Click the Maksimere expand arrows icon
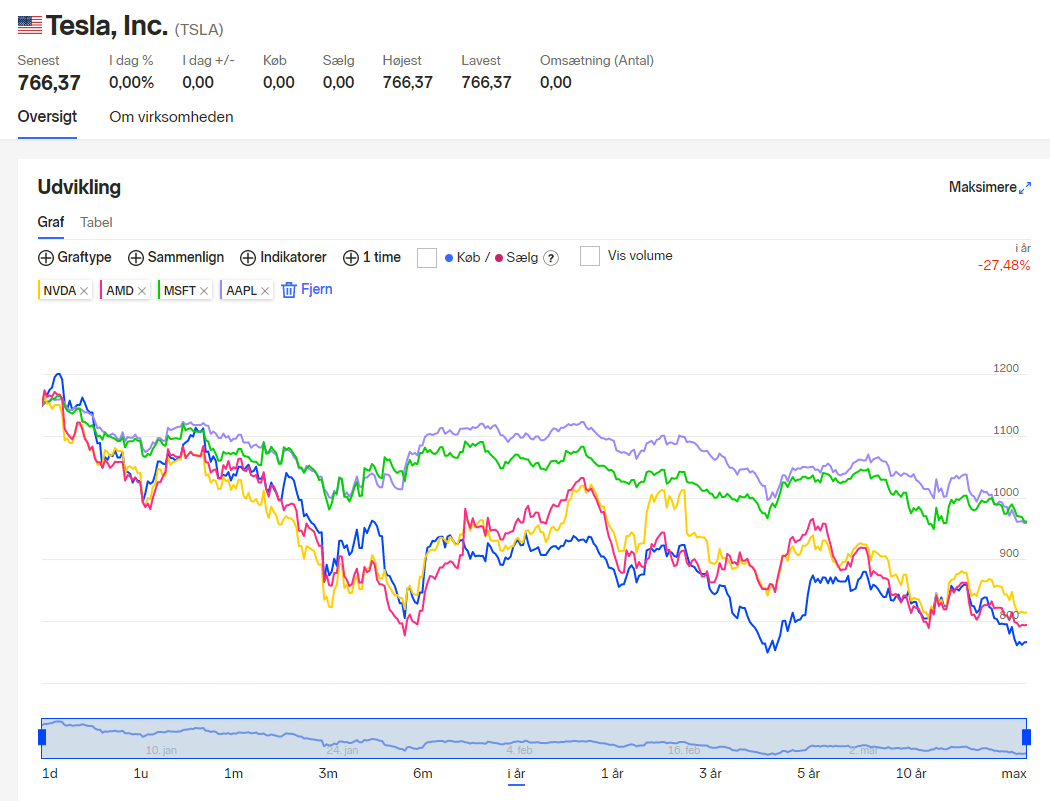 (1025, 188)
